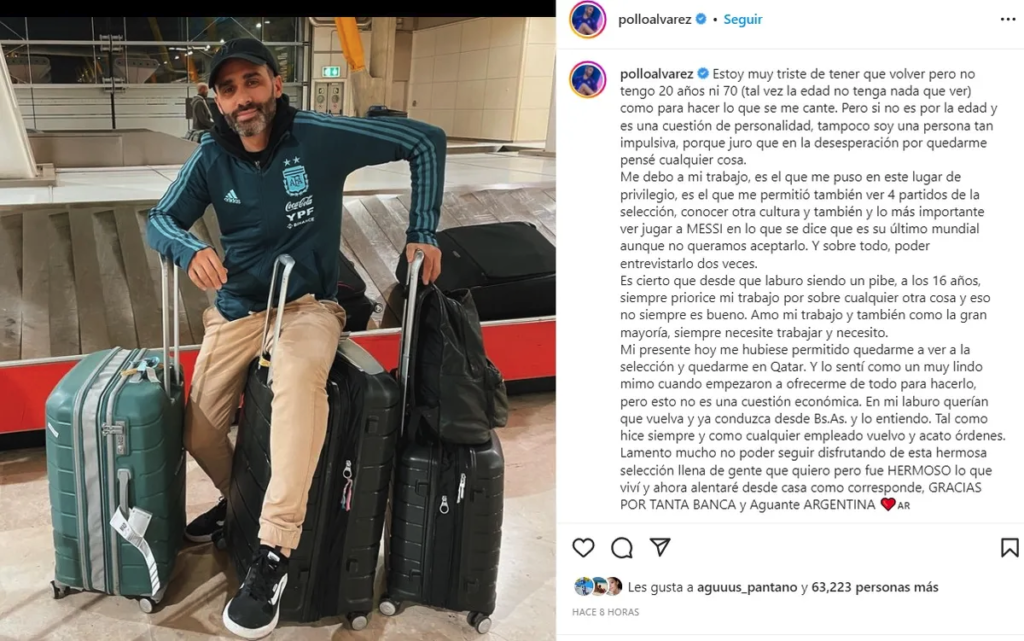Share post using paper plane icon
Viewport: 1024px width, 641px height.
click(x=660, y=546)
